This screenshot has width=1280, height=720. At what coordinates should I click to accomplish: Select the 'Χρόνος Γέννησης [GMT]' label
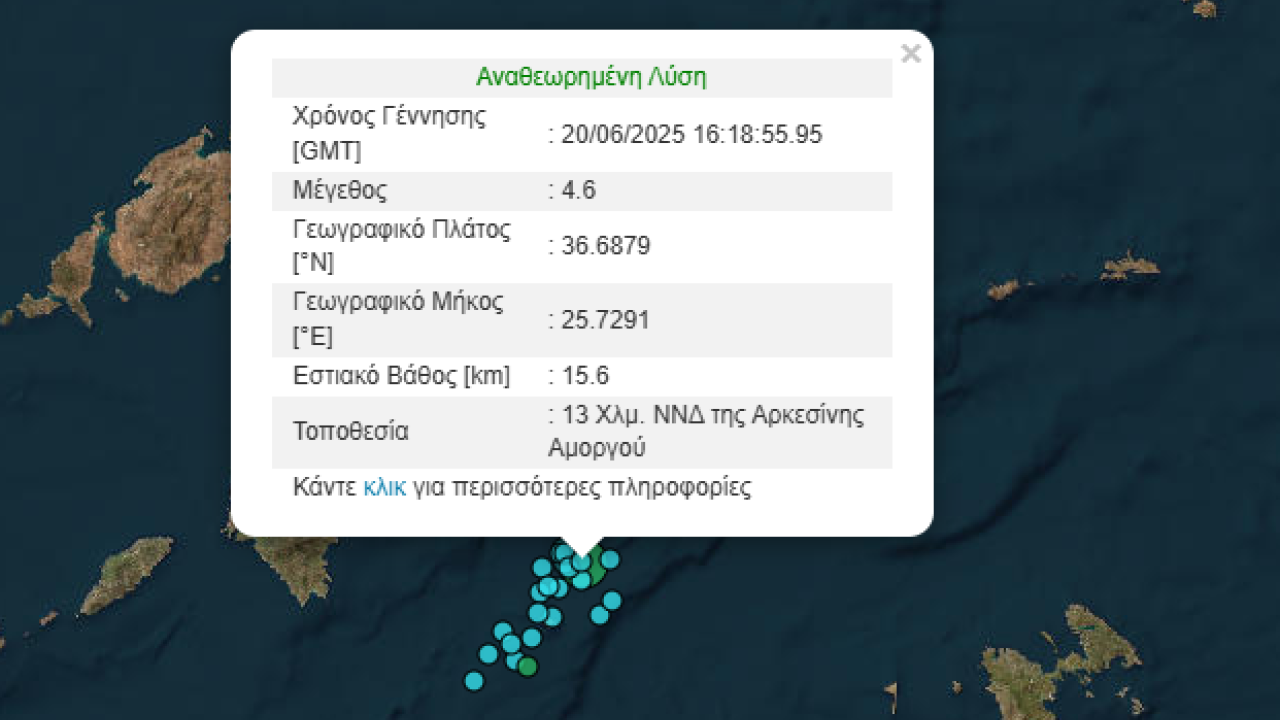tap(389, 134)
